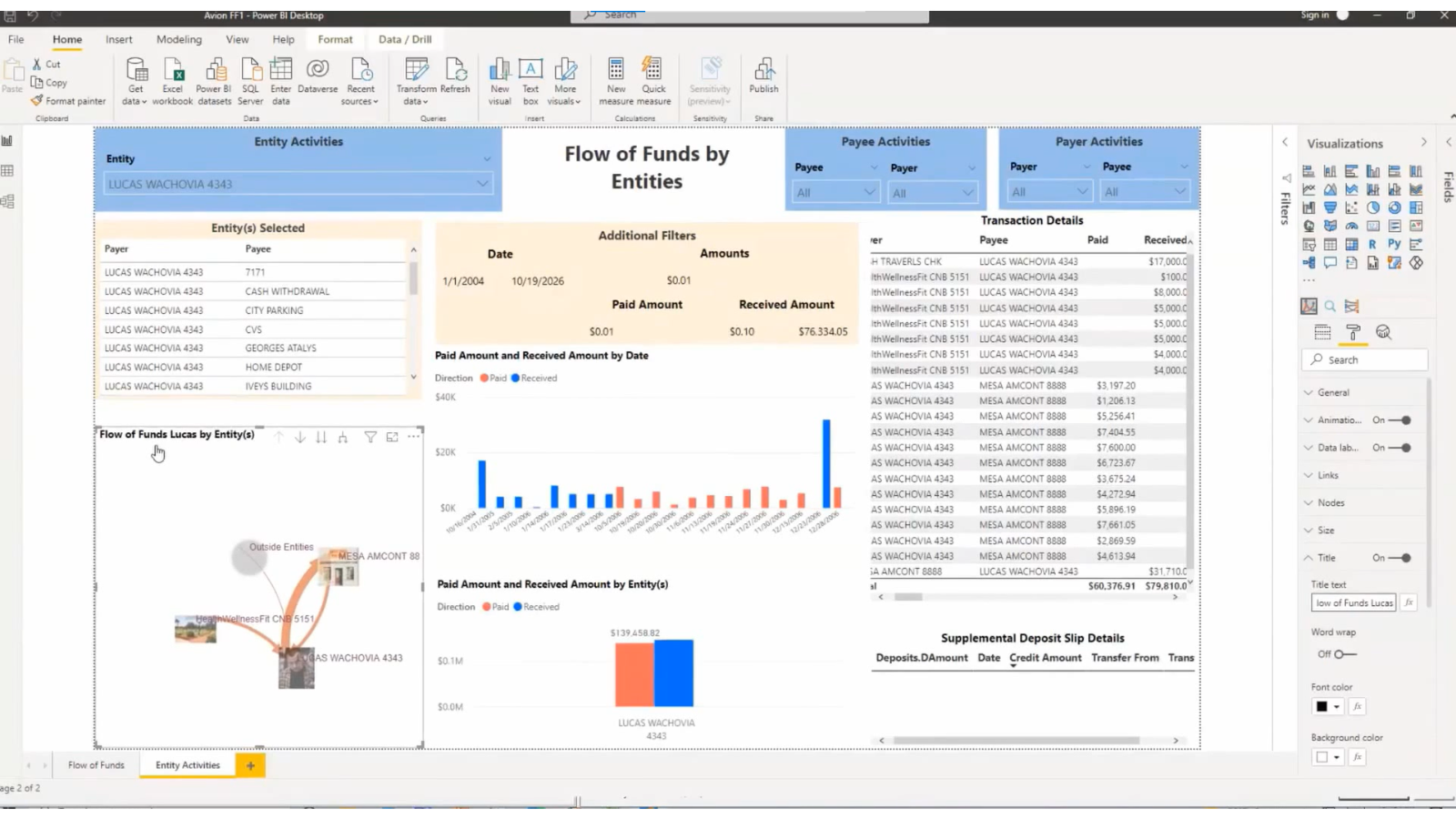This screenshot has width=1456, height=819.
Task: Open the Format paint roller tab
Action: pos(1353,332)
